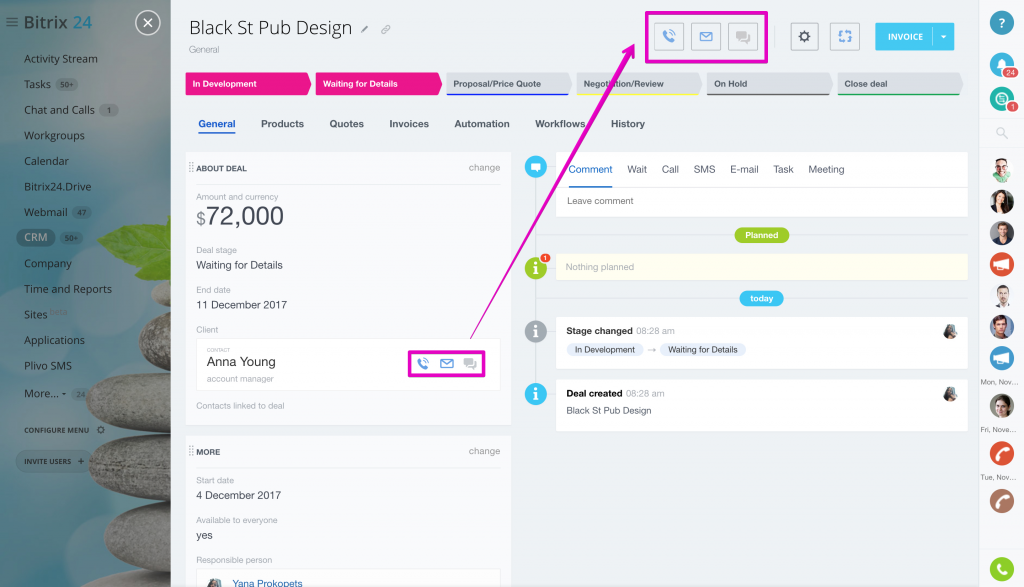Open CRM in left menu
The height and width of the screenshot is (587, 1024).
pyautogui.click(x=36, y=238)
